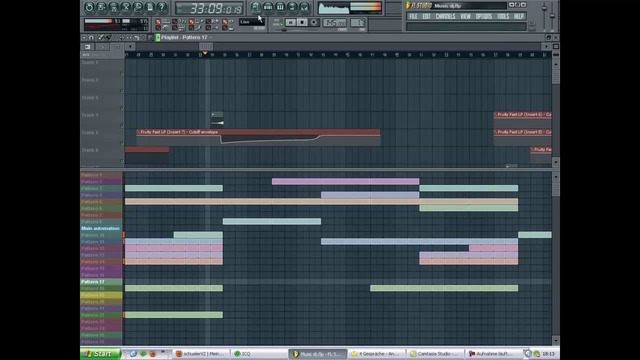Select Pattern 3 in pattern list
640x360 pixels.
coord(101,189)
